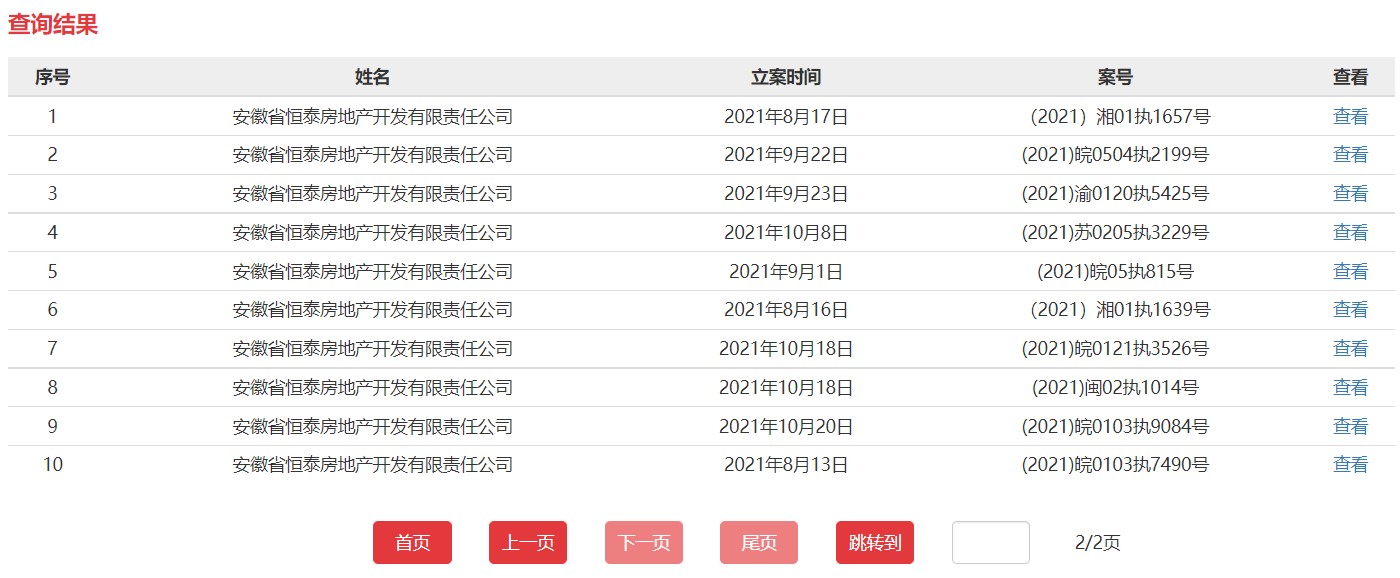Focus the page number input field

pyautogui.click(x=990, y=543)
